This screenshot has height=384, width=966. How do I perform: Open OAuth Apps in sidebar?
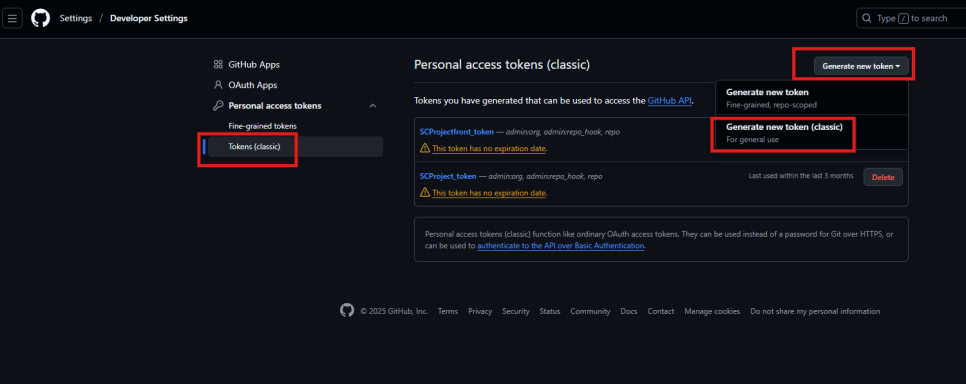pos(253,85)
